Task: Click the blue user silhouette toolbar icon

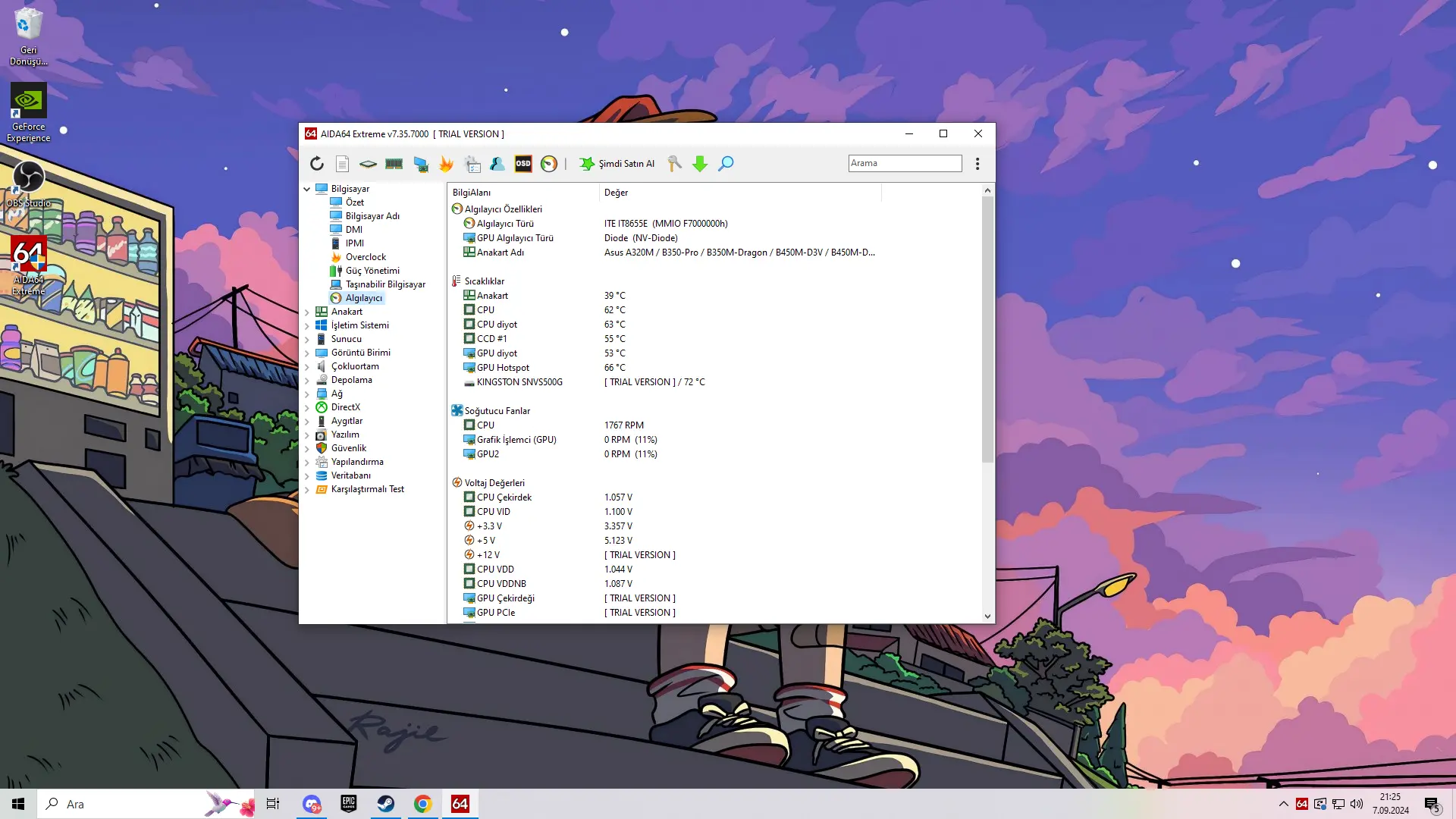Action: coord(497,164)
